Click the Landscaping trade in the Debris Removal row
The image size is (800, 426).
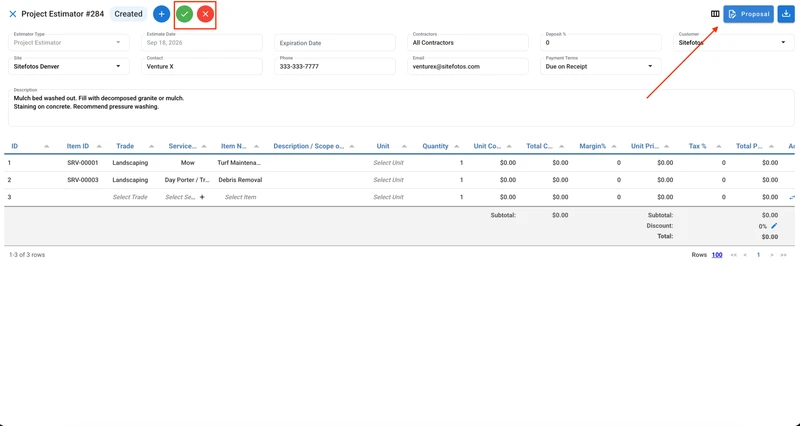pos(130,180)
